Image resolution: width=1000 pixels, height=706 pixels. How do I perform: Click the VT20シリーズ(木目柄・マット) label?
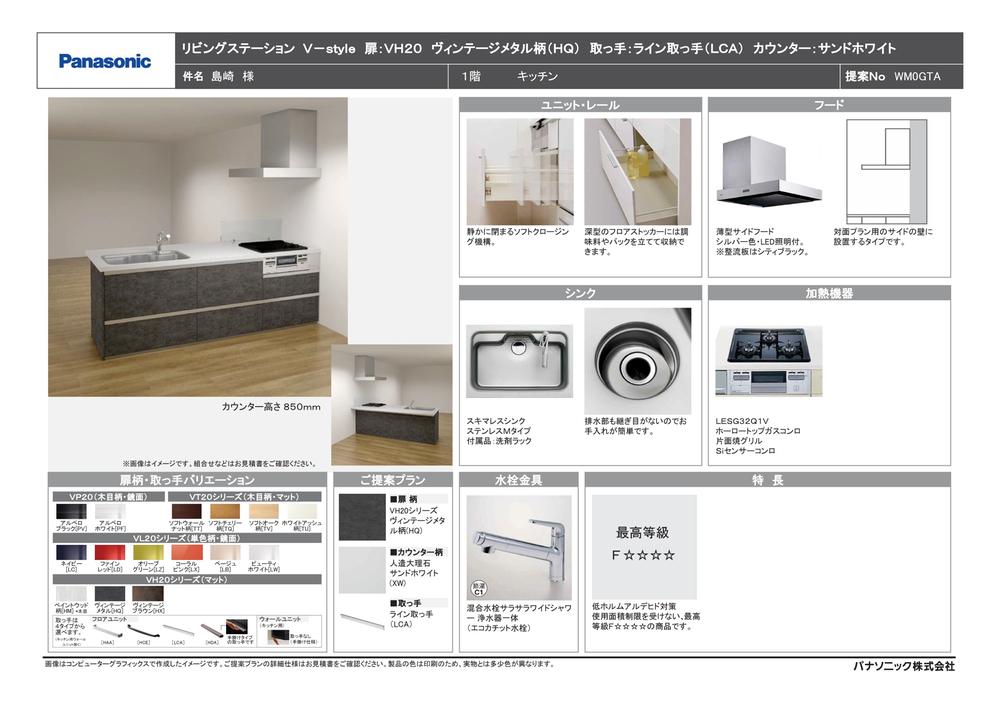[245, 497]
